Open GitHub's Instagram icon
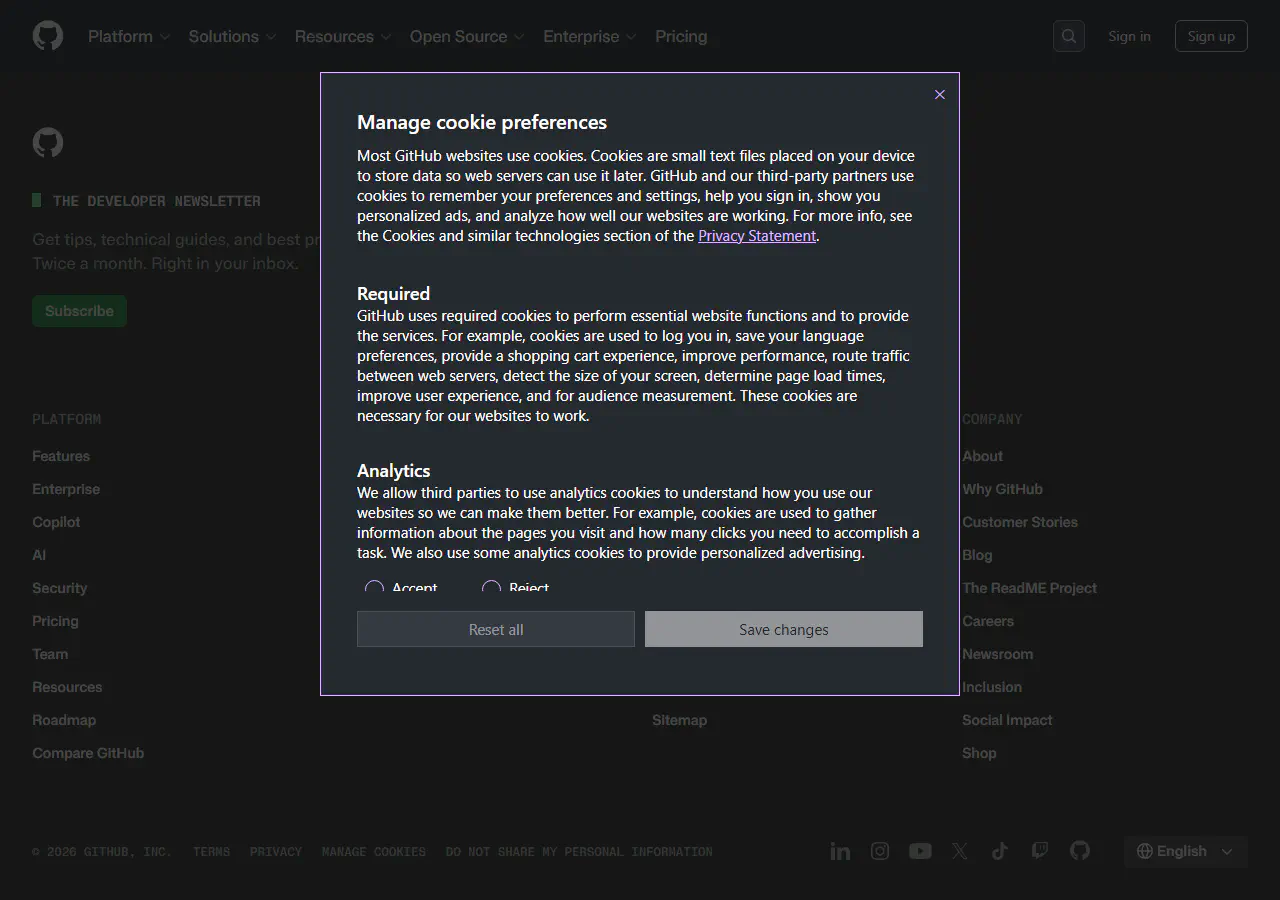Image resolution: width=1280 pixels, height=900 pixels. click(x=880, y=851)
